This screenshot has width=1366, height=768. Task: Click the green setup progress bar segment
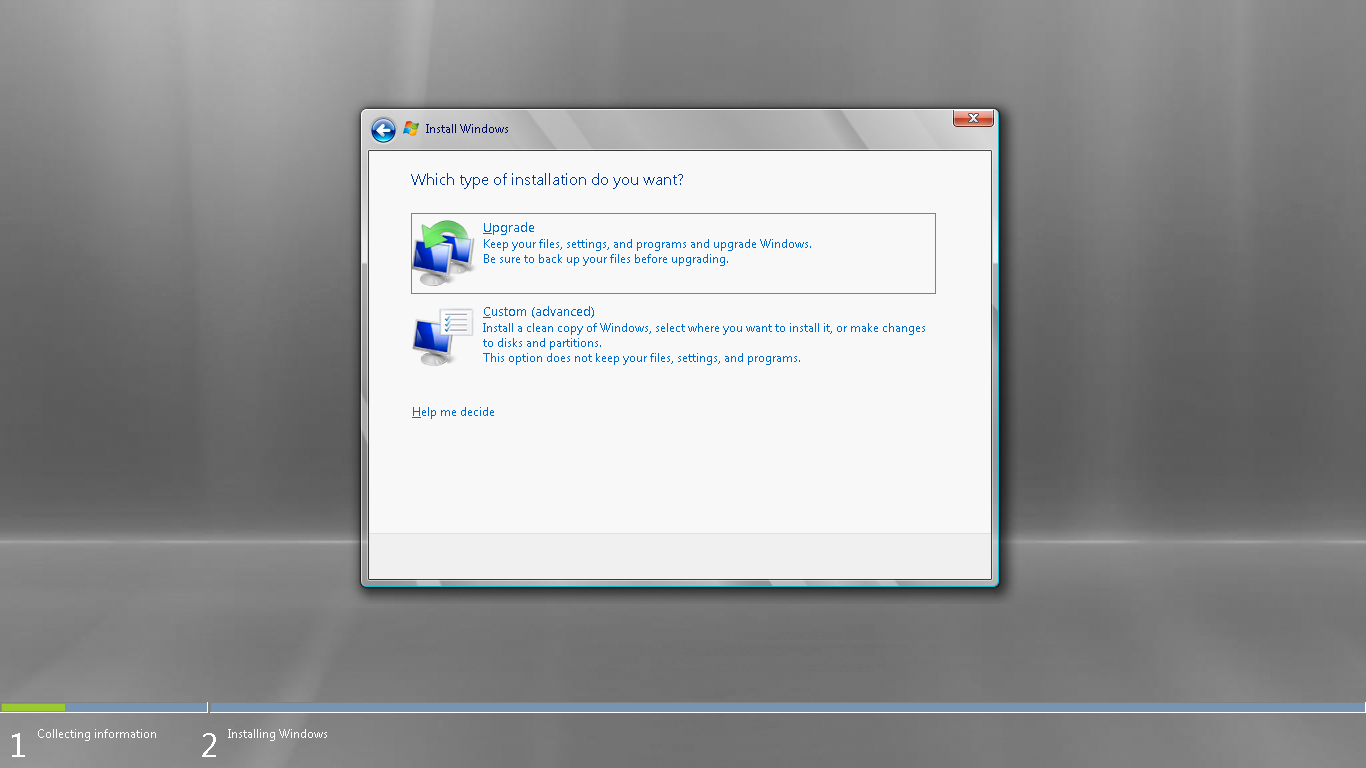click(33, 708)
